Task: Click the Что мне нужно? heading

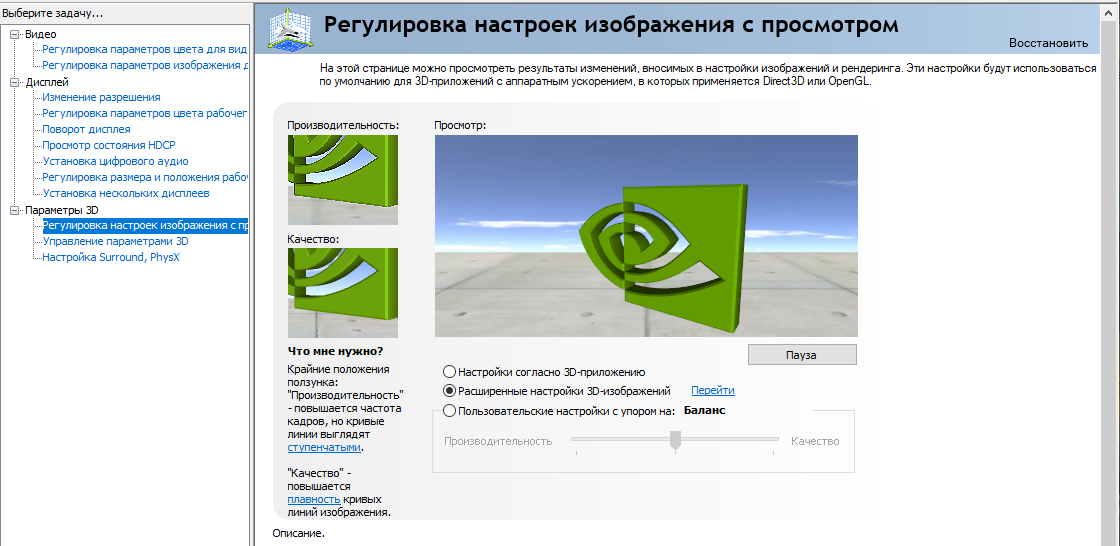Action: [x=335, y=351]
